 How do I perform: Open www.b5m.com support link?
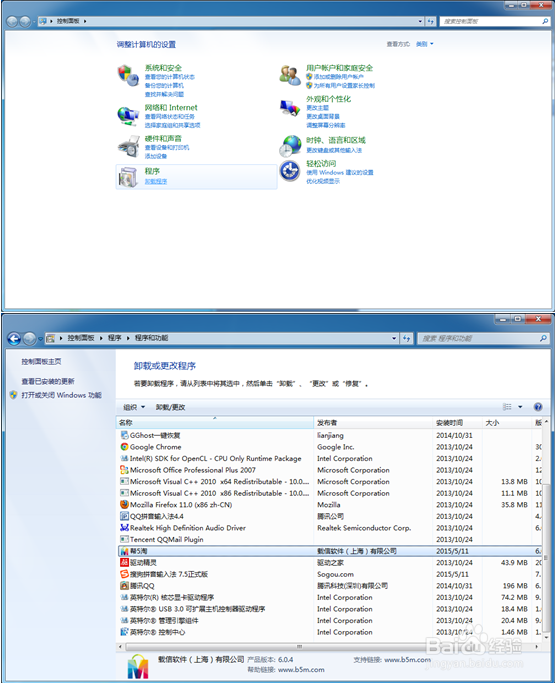click(x=407, y=659)
